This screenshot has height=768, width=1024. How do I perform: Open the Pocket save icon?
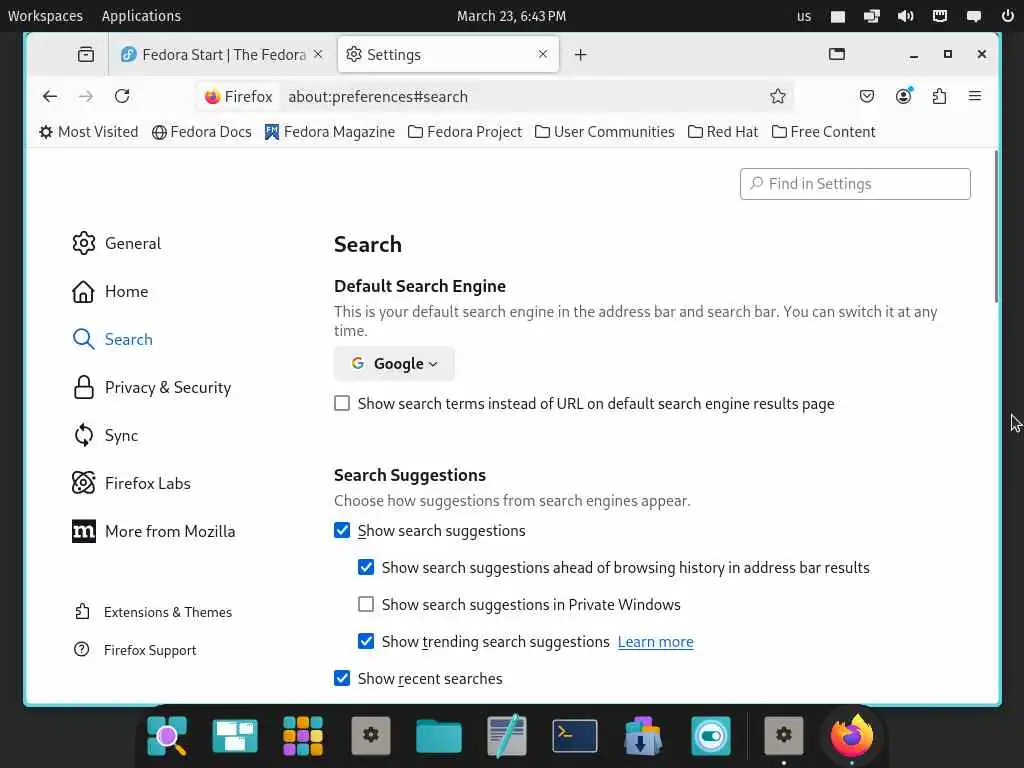(x=867, y=97)
